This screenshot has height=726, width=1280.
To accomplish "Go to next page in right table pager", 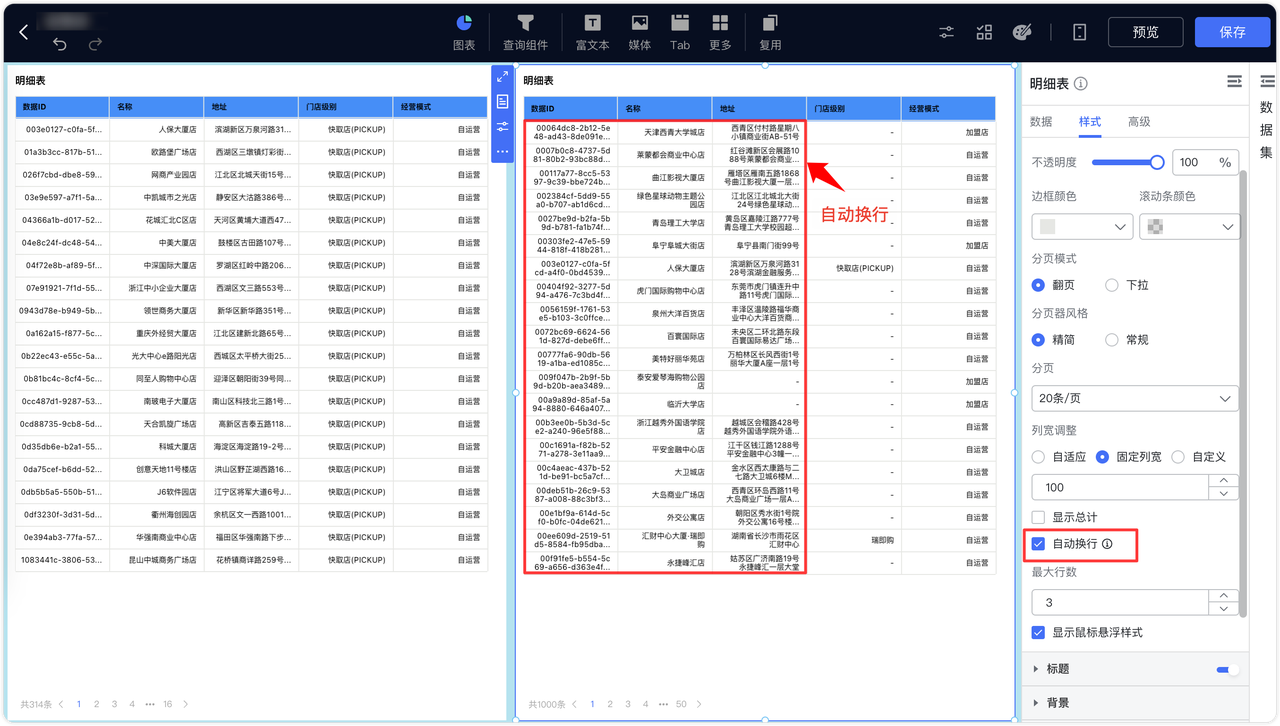I will tap(699, 704).
